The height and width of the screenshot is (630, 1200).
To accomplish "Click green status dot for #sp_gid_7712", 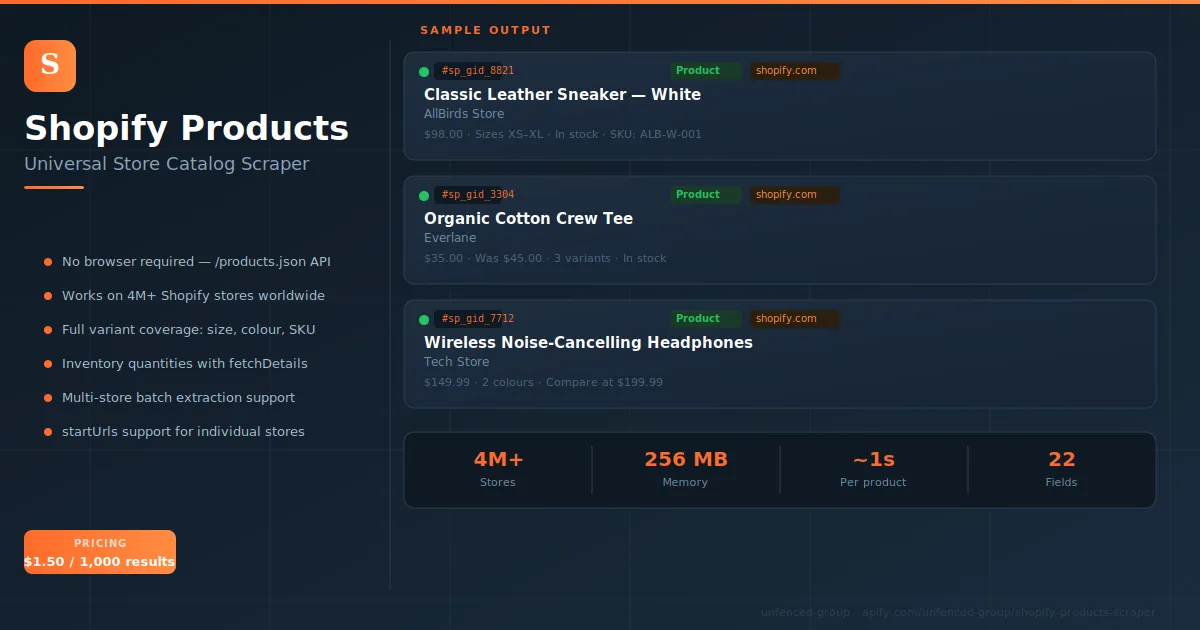I will [x=424, y=319].
